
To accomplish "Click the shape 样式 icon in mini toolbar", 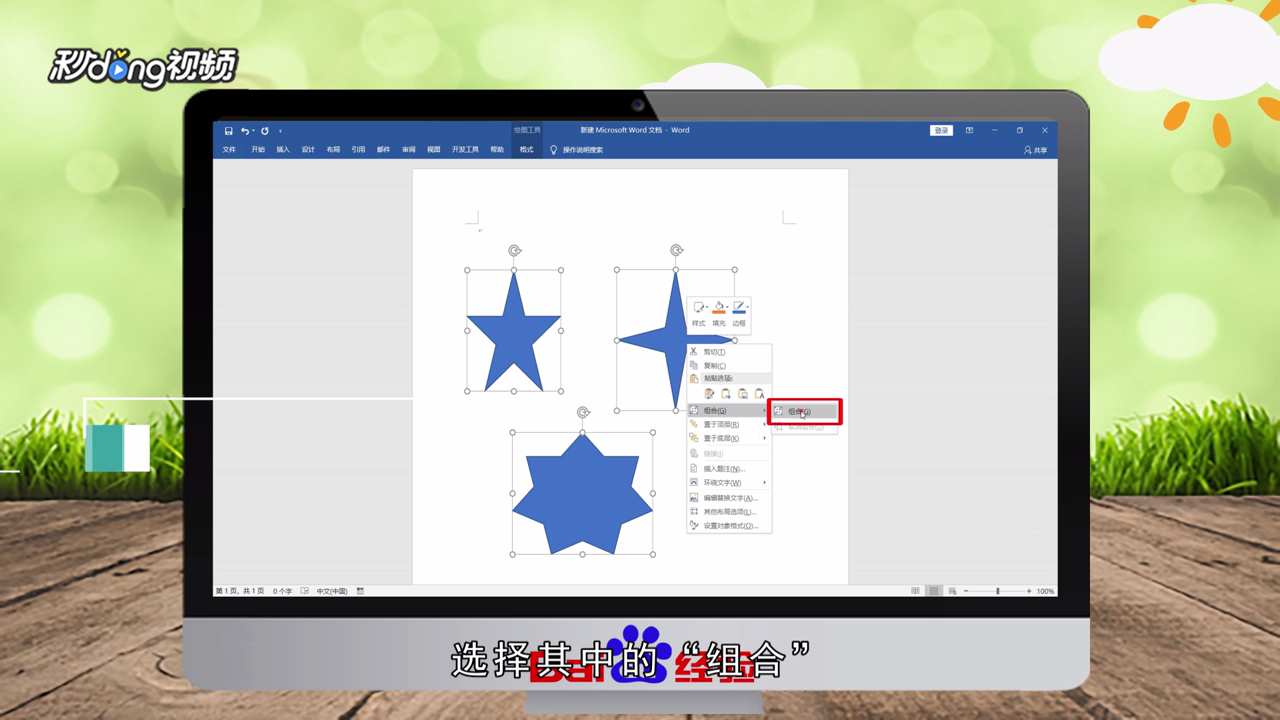I will tap(698, 308).
